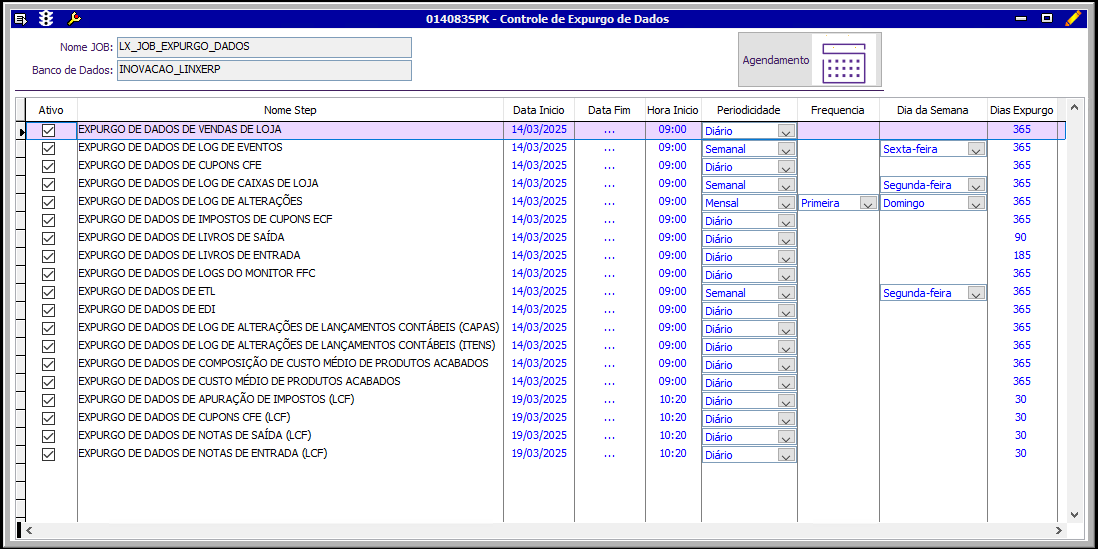Disable the NOTAS DE ENTRADA (LCF) step checkbox
The height and width of the screenshot is (549, 1098).
[x=48, y=454]
